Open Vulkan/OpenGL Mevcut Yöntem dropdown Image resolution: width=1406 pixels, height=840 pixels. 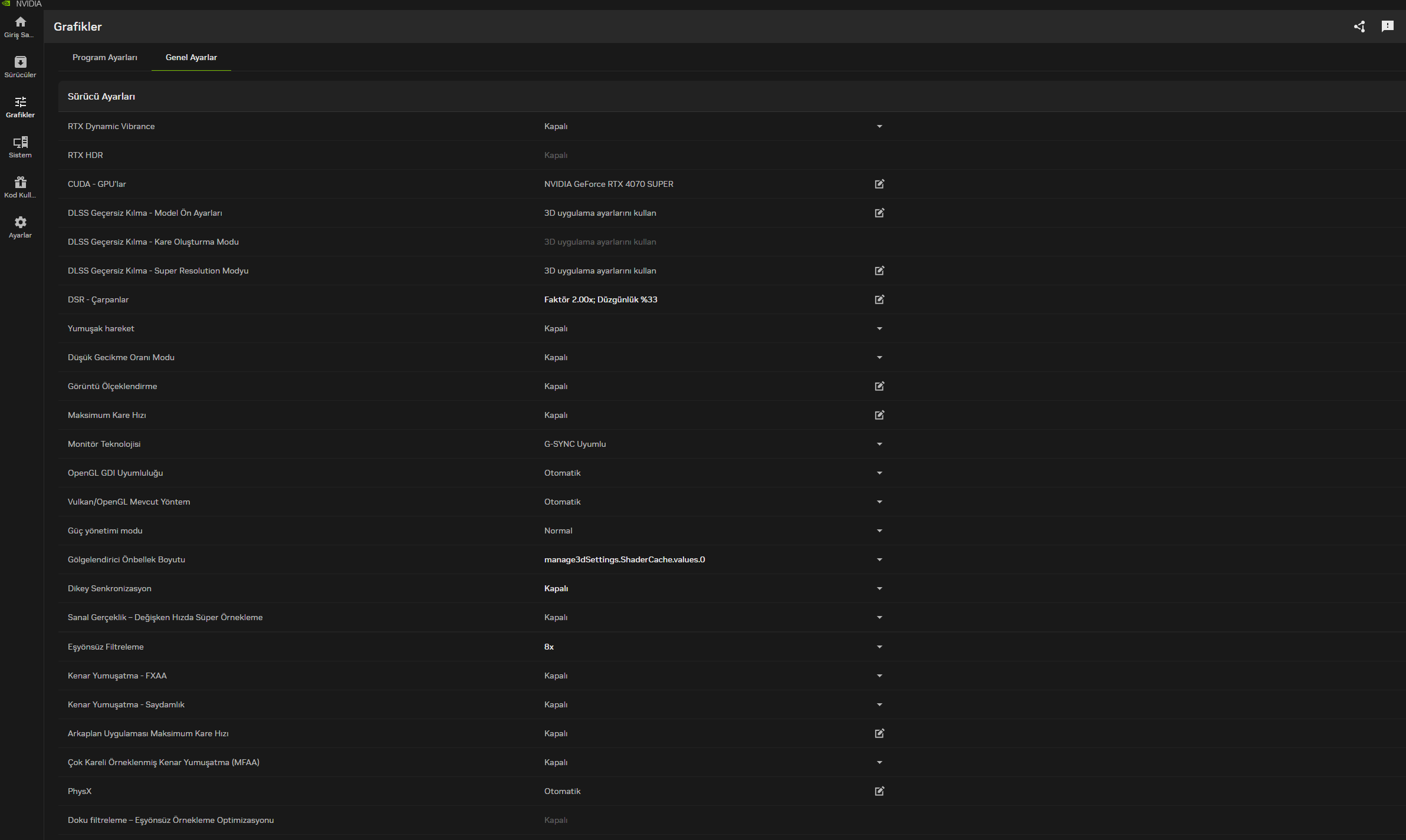pyautogui.click(x=879, y=502)
